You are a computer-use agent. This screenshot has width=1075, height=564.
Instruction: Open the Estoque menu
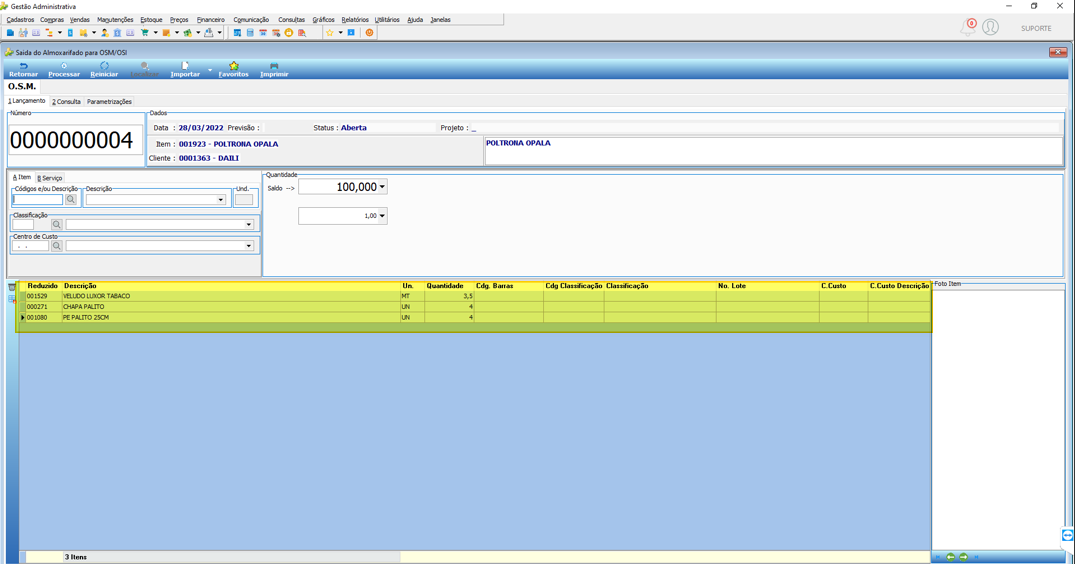pos(151,20)
